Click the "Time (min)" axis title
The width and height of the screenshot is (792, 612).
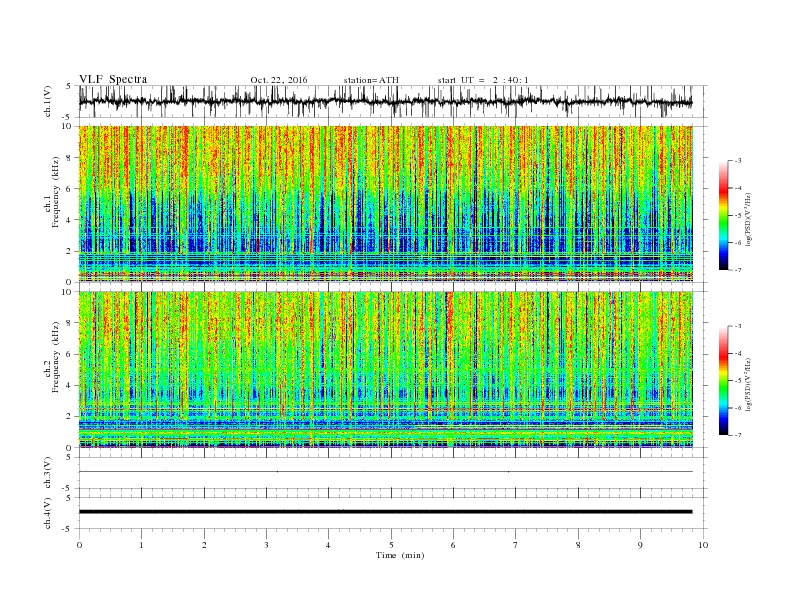click(400, 555)
